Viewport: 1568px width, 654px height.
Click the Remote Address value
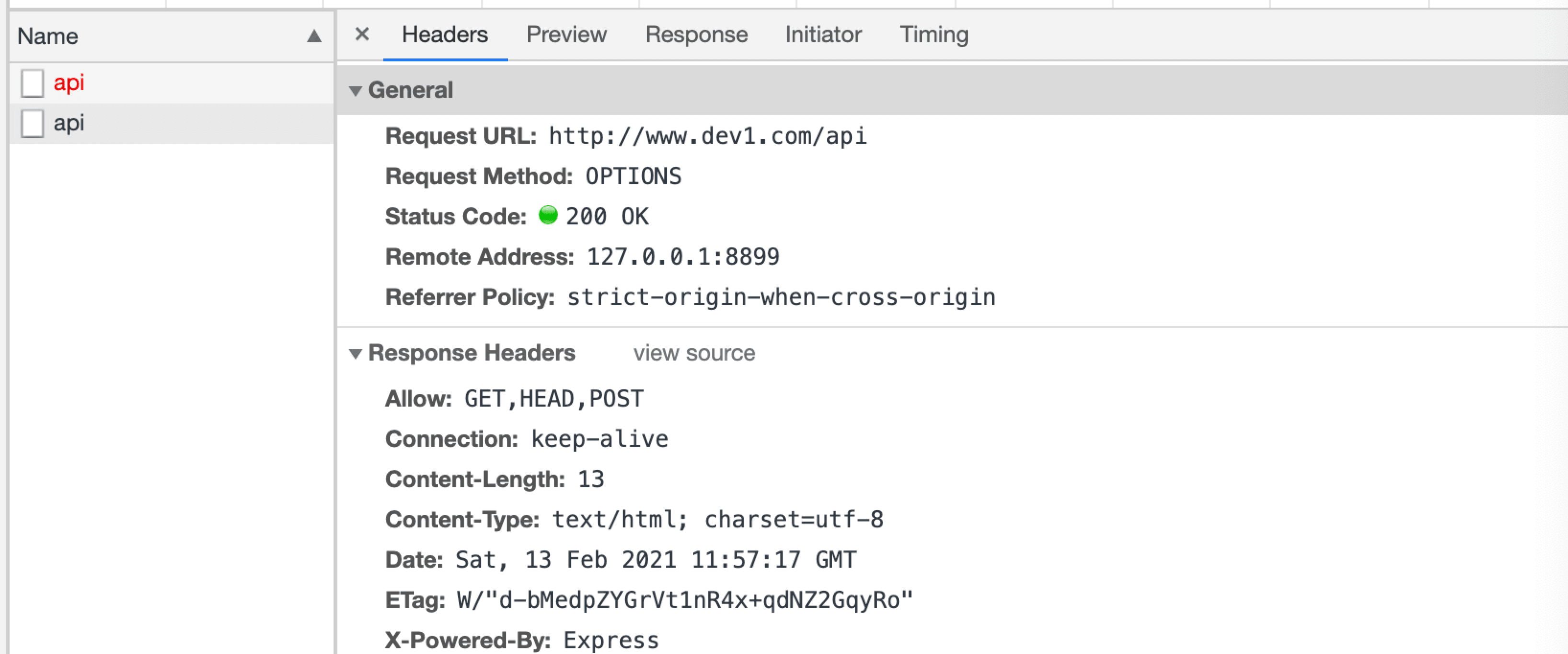(x=682, y=257)
